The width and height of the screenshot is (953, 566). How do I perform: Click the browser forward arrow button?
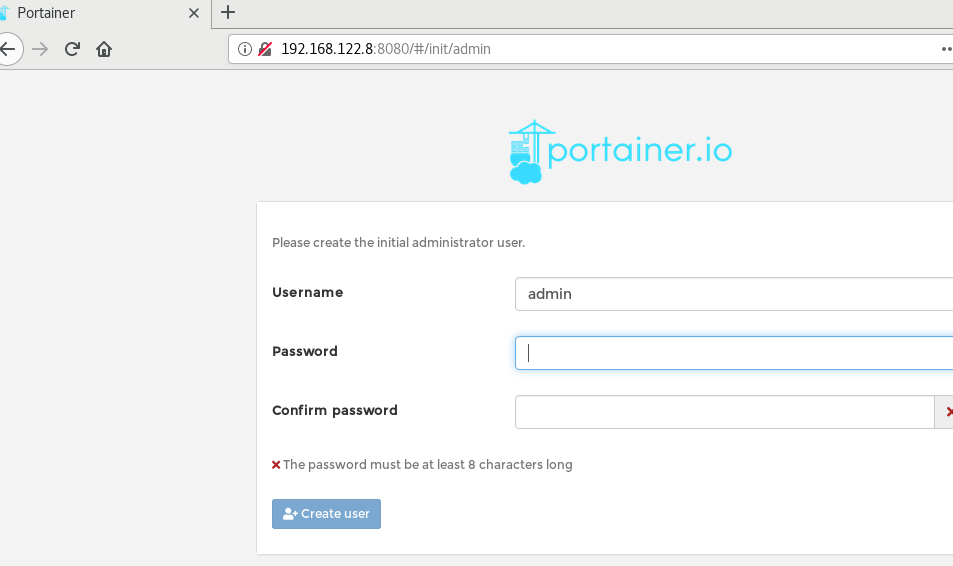point(40,49)
